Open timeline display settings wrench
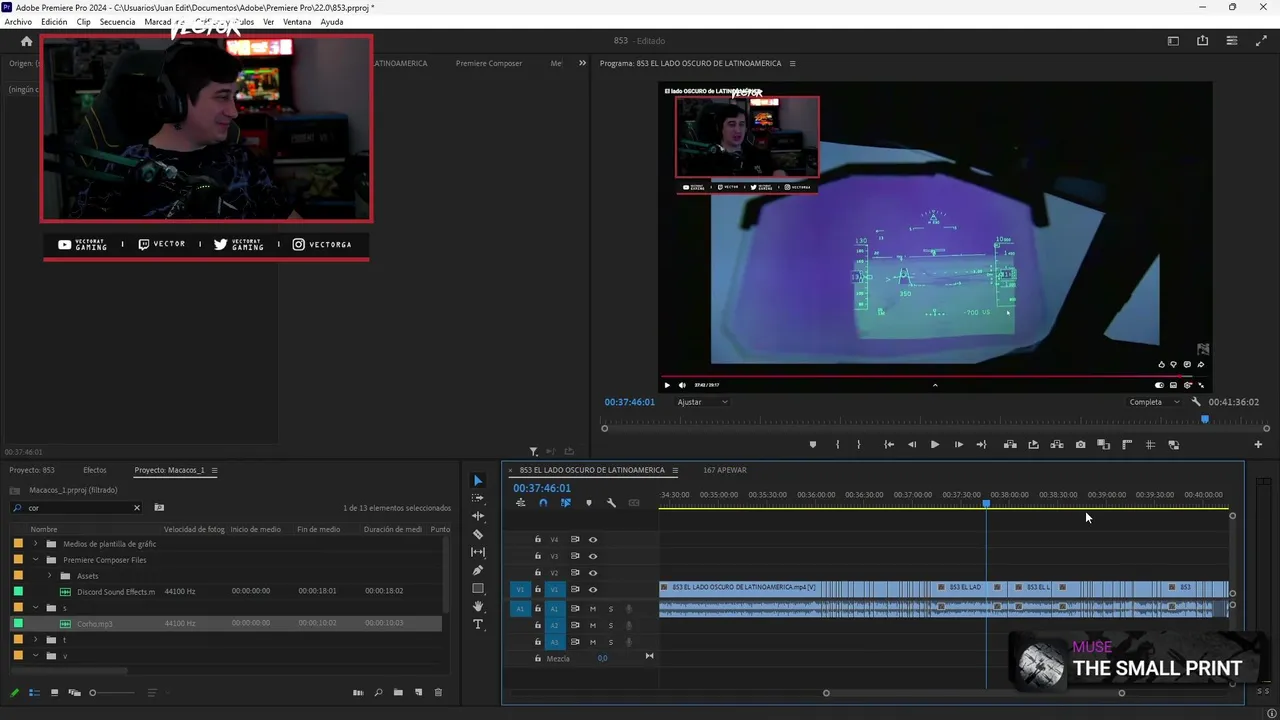 (x=611, y=503)
